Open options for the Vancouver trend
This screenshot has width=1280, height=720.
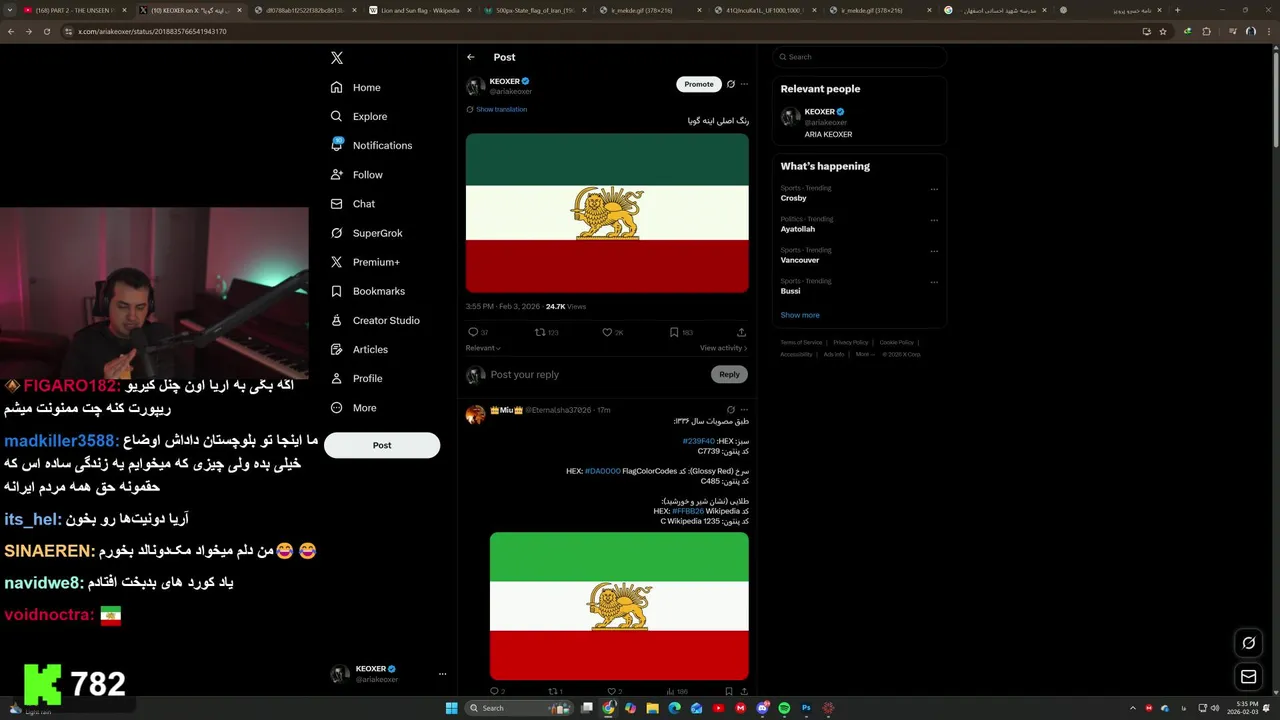point(934,251)
